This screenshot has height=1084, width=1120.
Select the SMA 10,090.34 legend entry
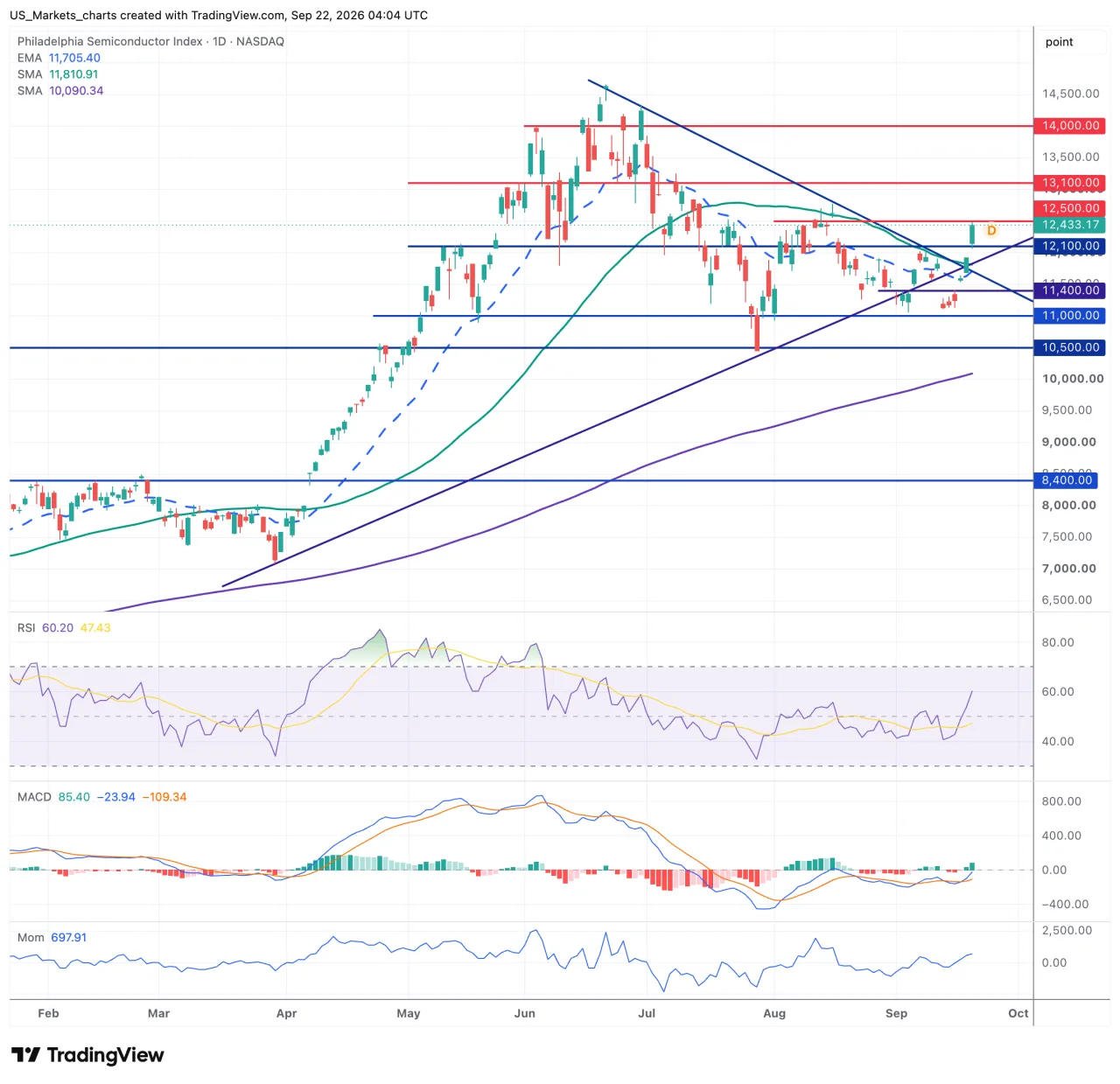[60, 91]
